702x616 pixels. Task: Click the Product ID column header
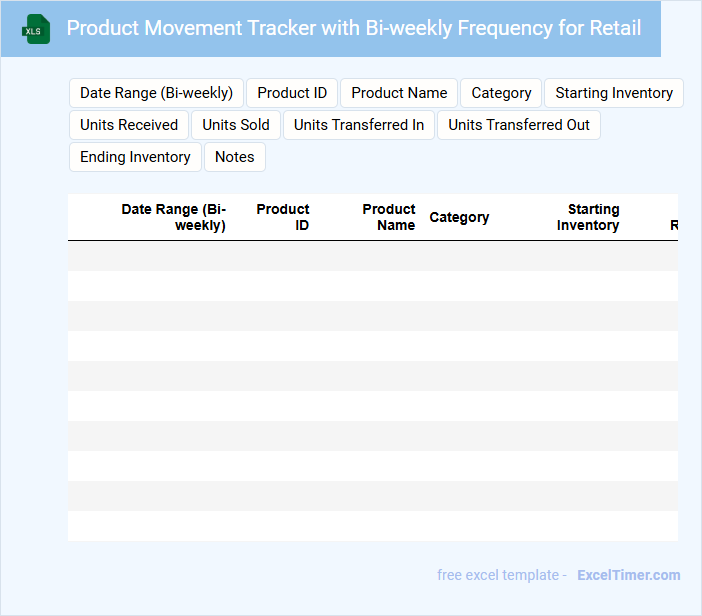pyautogui.click(x=283, y=217)
